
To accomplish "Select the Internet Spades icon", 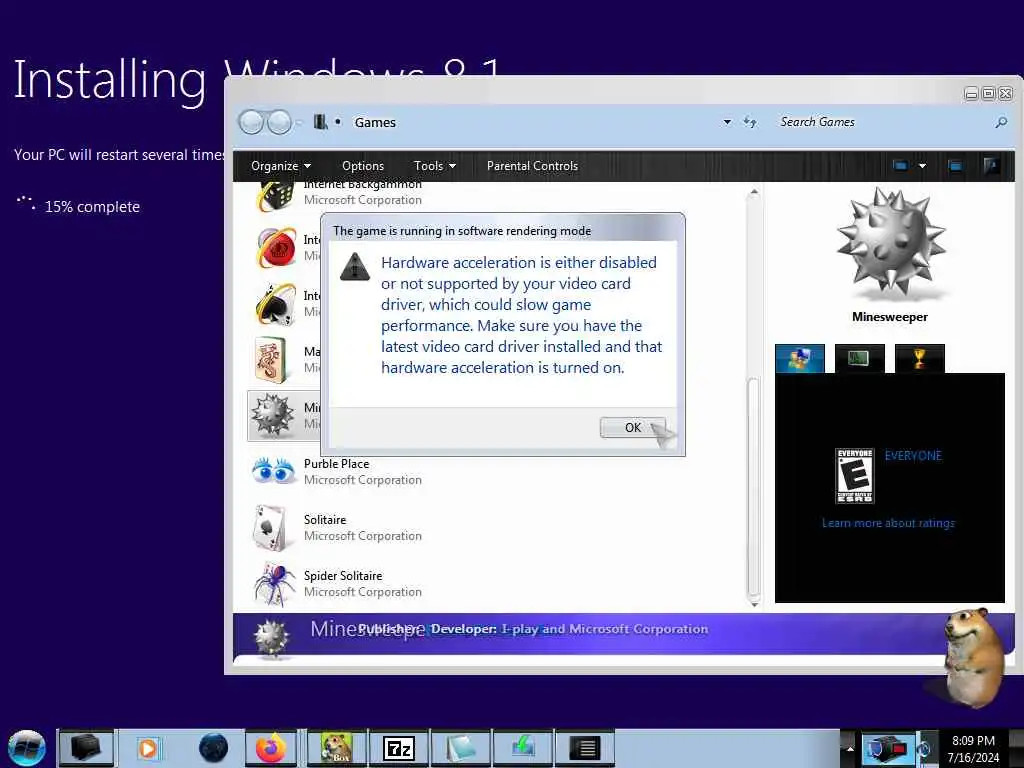I will [276, 304].
